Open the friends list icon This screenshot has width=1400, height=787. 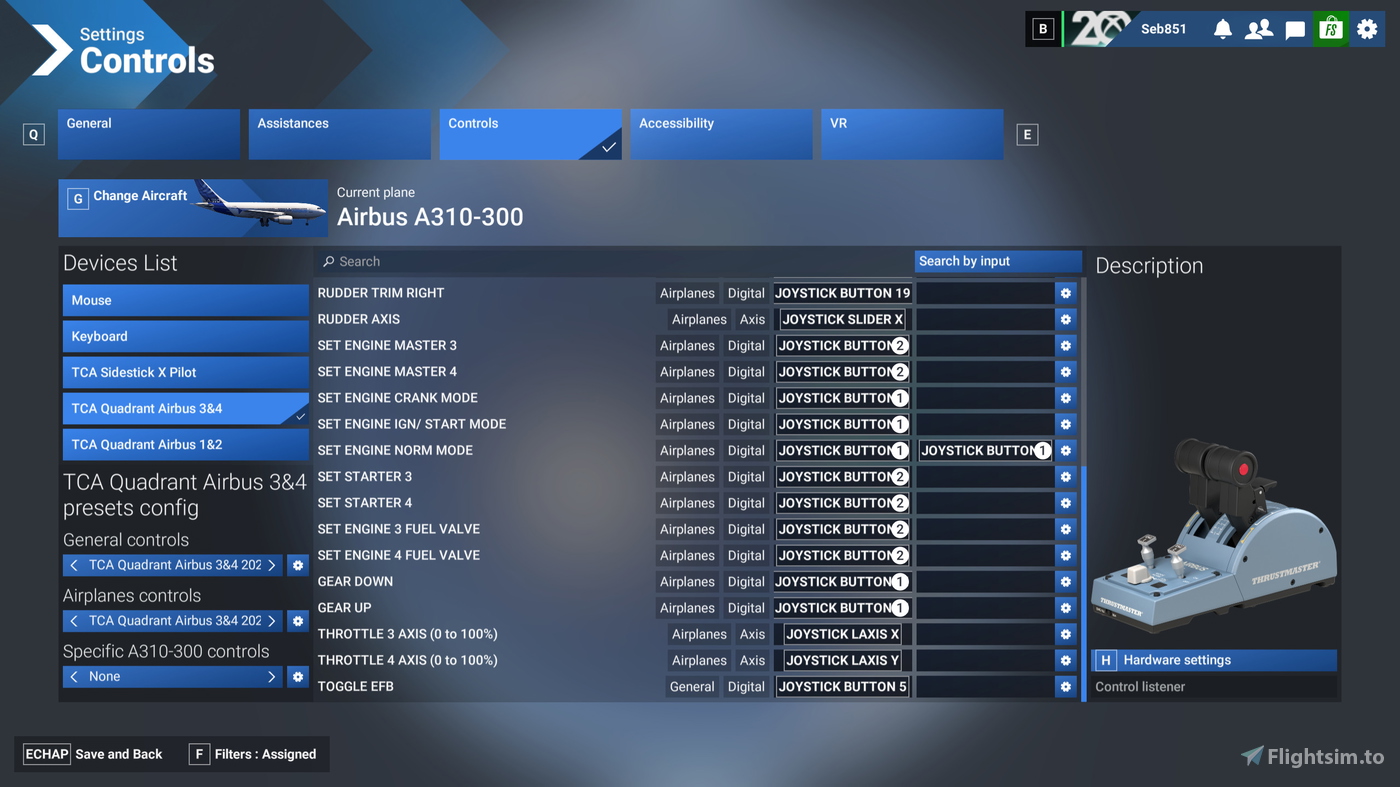(1258, 29)
